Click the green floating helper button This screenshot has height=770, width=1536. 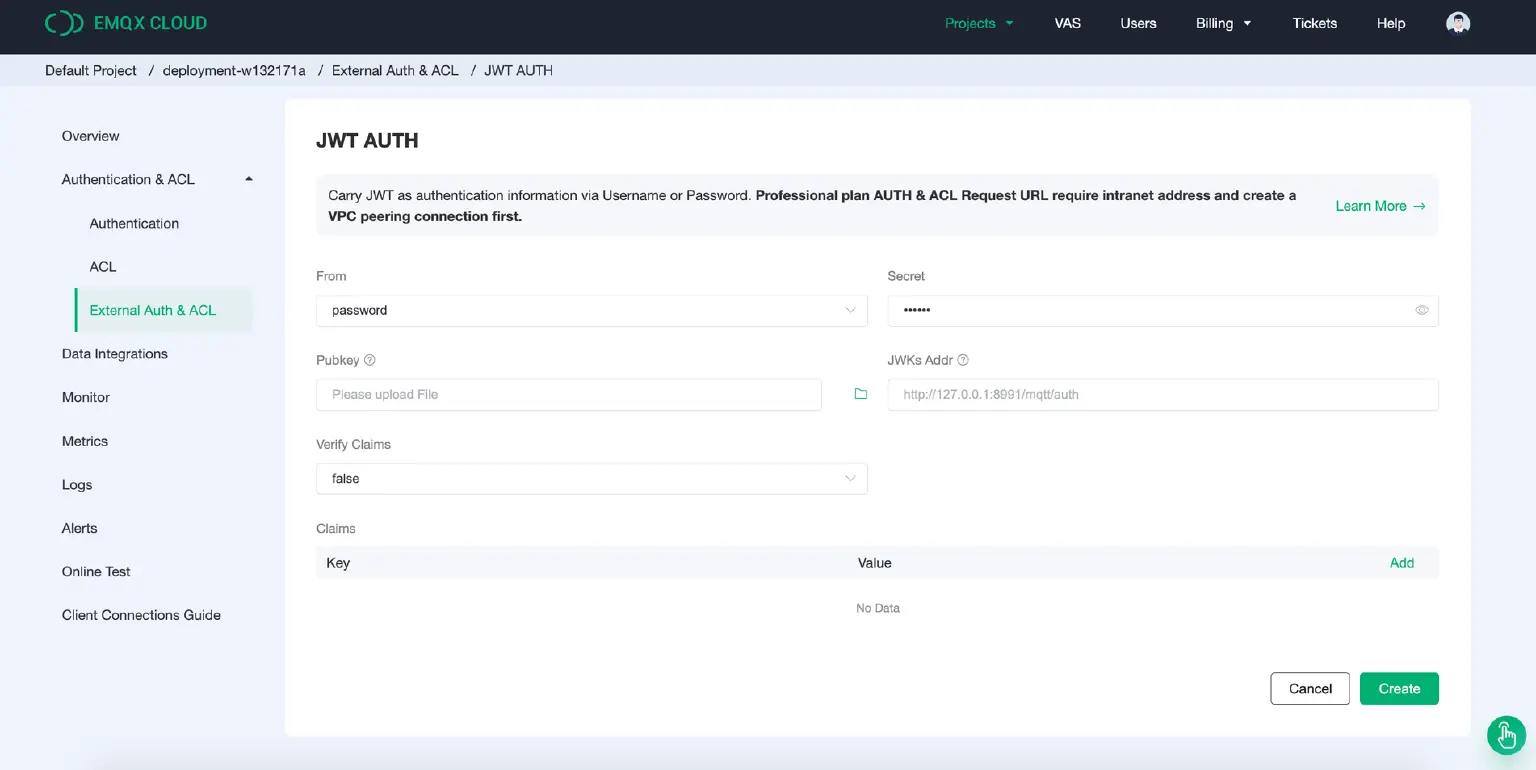pos(1506,735)
